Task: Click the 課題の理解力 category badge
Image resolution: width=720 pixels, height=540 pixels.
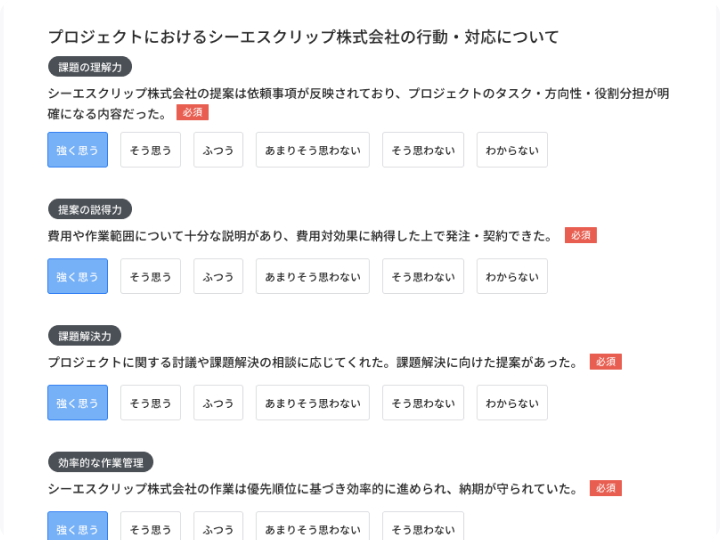Action: [90, 67]
